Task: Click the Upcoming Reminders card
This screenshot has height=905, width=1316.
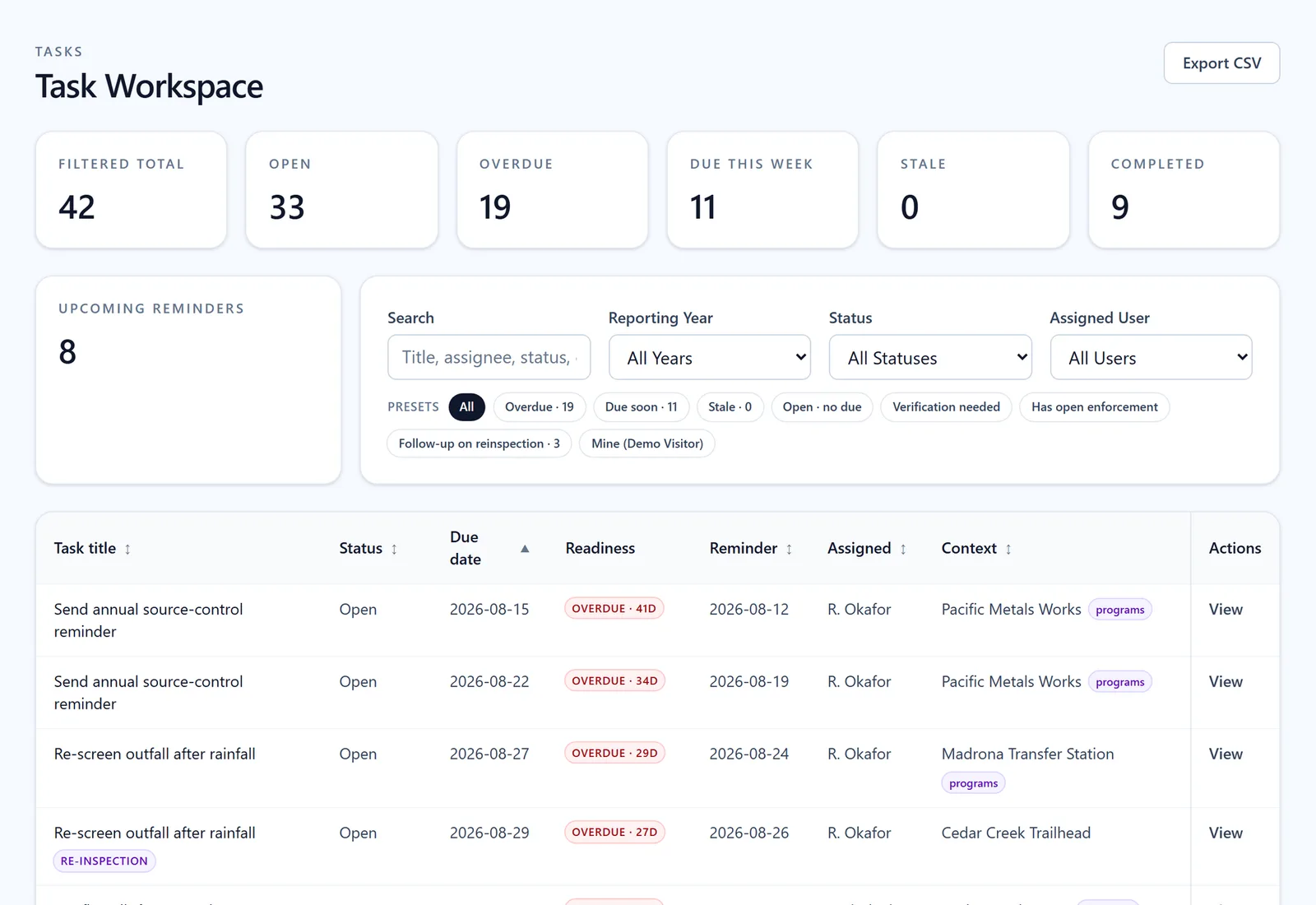Action: [188, 380]
